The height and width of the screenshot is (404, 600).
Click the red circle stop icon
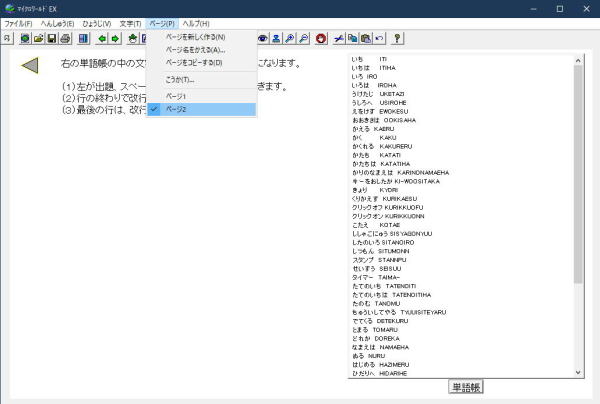(x=321, y=38)
